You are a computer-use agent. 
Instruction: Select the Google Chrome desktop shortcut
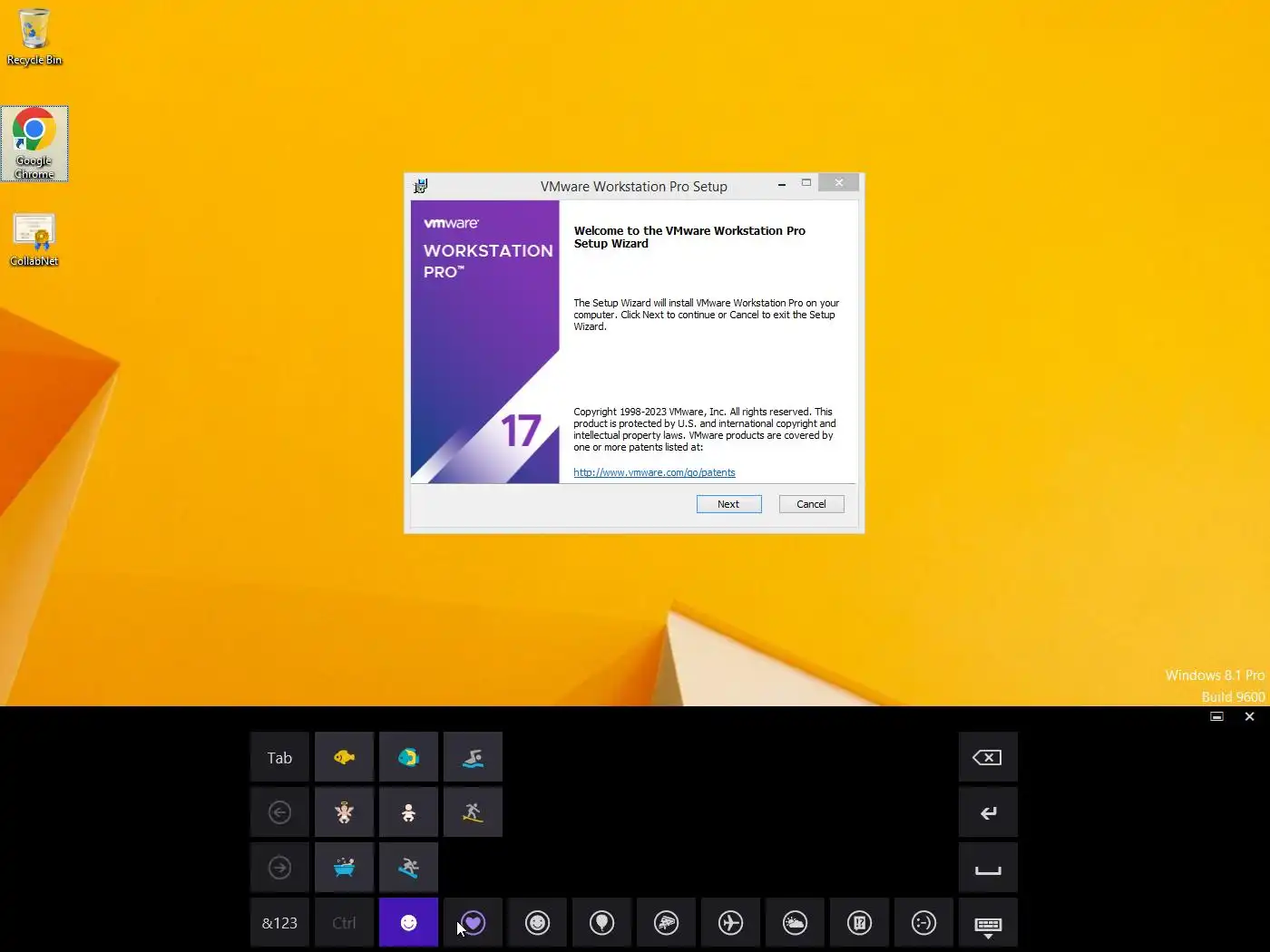[x=34, y=143]
